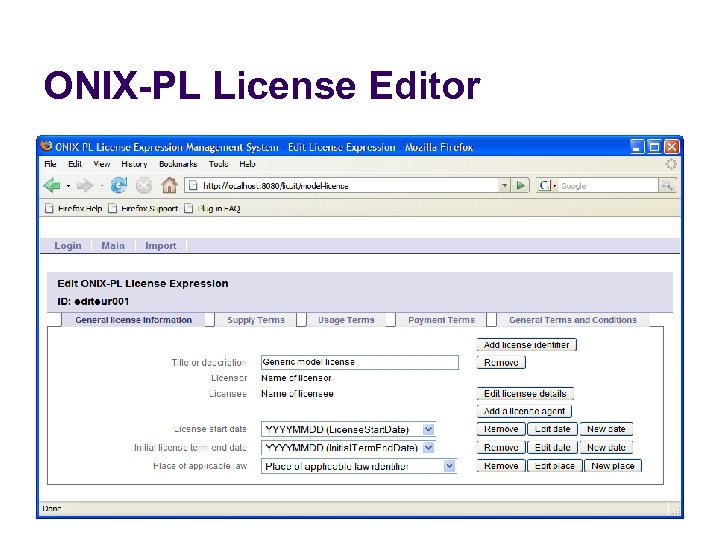Click Remove in Place of applicable law row
The height and width of the screenshot is (540, 720).
501,466
